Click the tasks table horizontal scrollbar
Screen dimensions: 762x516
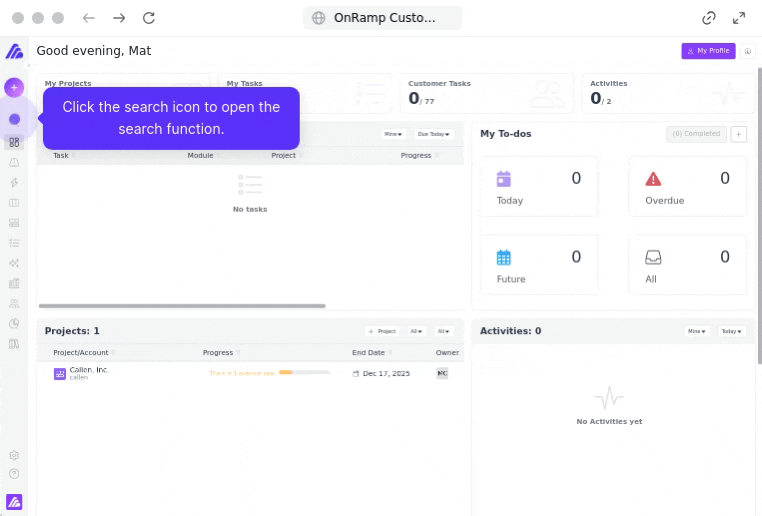[x=182, y=306]
